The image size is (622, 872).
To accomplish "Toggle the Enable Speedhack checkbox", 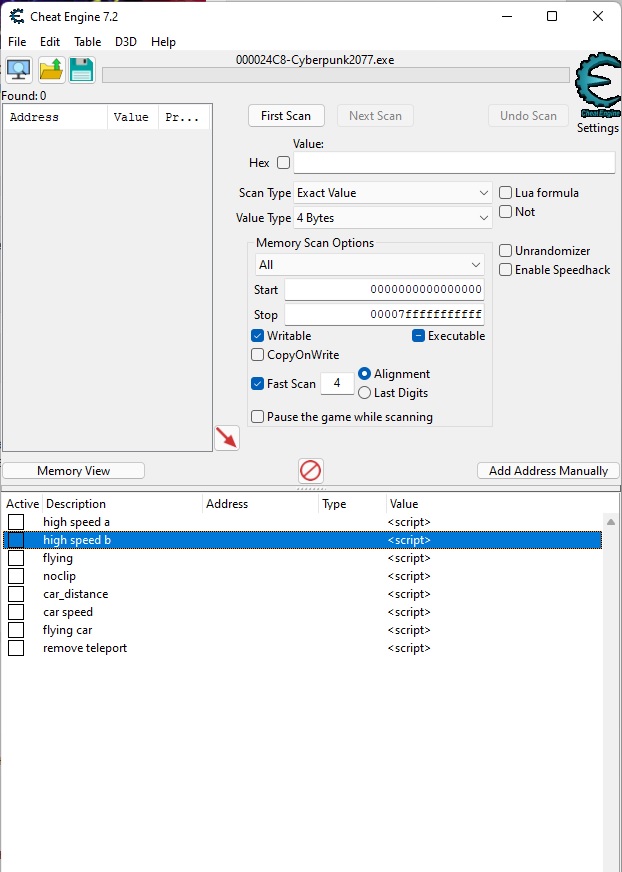I will click(x=506, y=270).
